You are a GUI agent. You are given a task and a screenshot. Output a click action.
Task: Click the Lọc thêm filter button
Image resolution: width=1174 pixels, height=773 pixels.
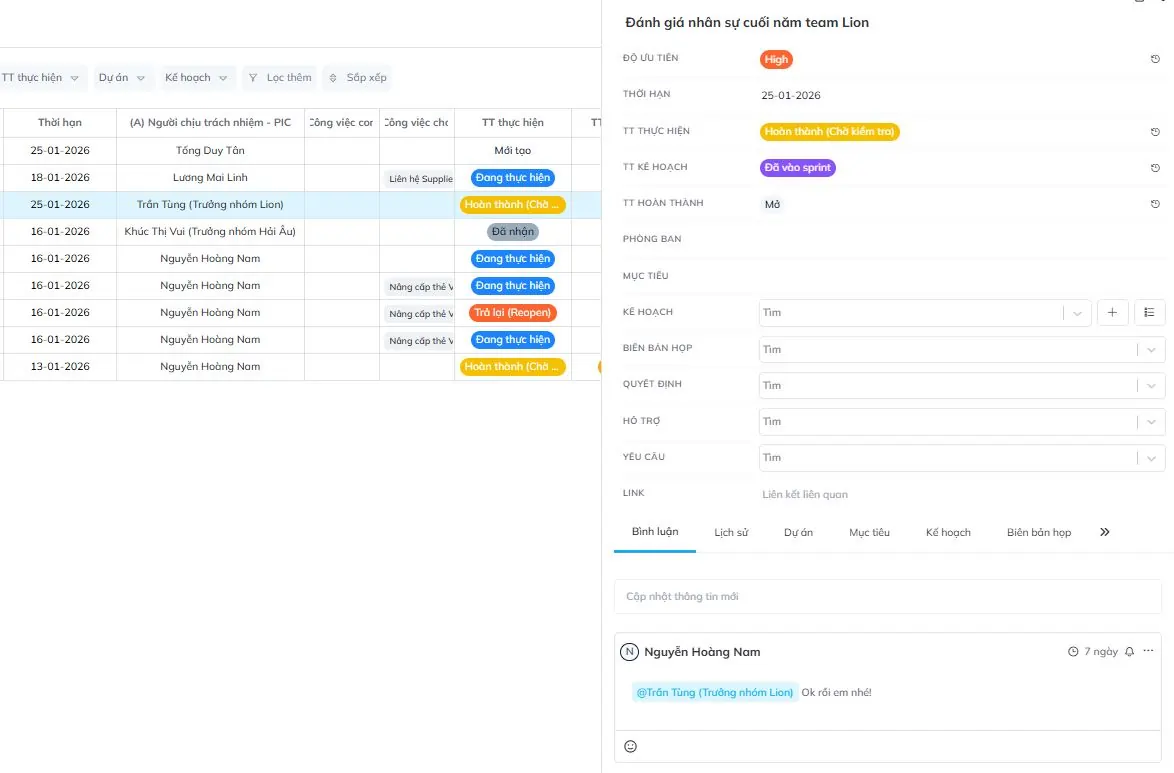(x=280, y=77)
